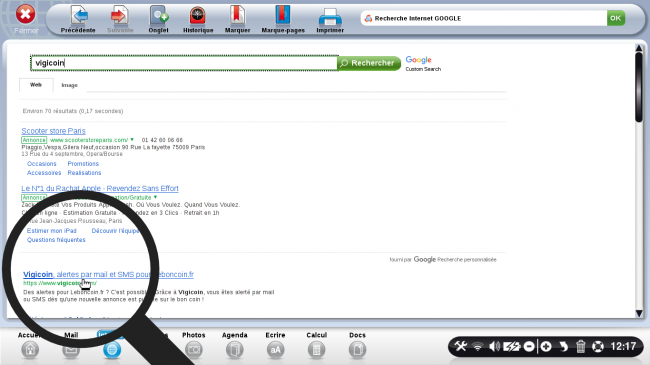Expand the Rachat Apple ad dropdown arrow
Image resolution: width=650 pixels, height=365 pixels.
coord(155,197)
